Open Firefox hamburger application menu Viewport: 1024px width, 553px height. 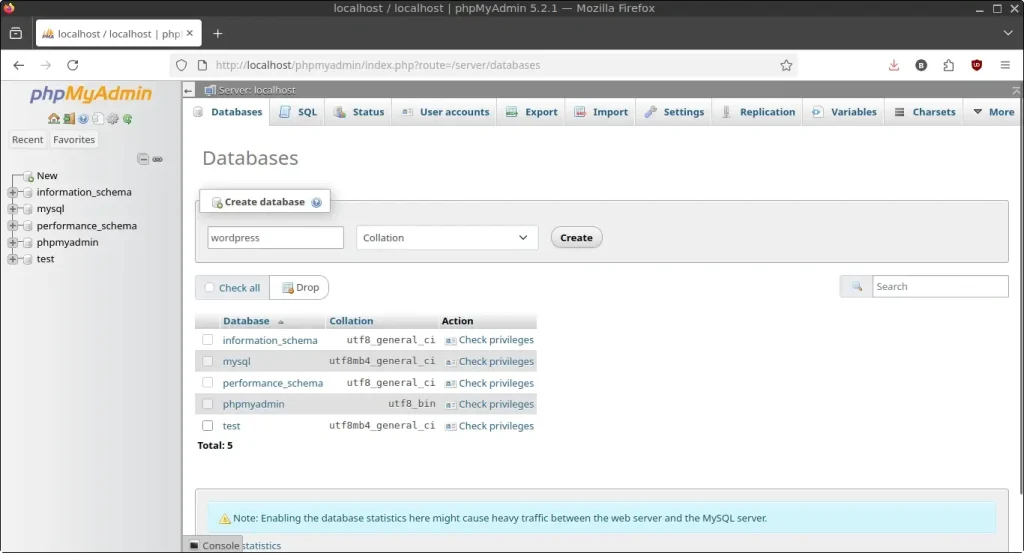1005,65
